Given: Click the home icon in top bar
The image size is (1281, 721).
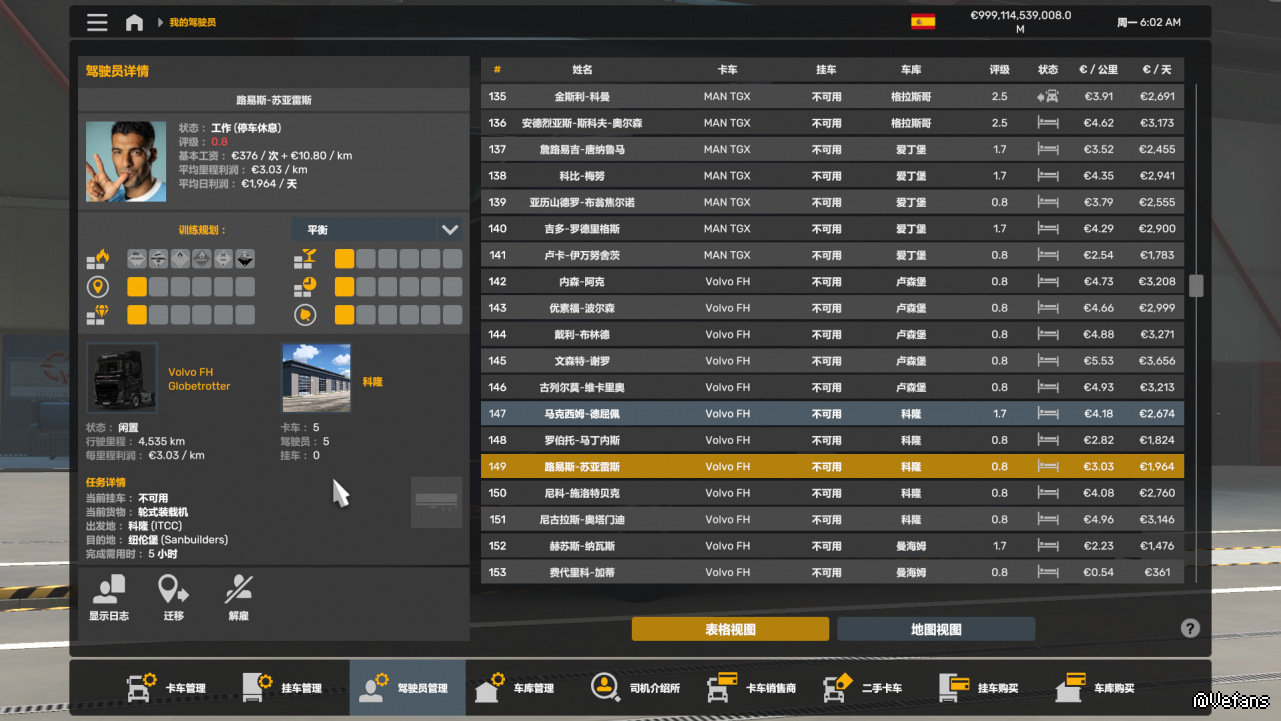Looking at the screenshot, I should click(134, 22).
